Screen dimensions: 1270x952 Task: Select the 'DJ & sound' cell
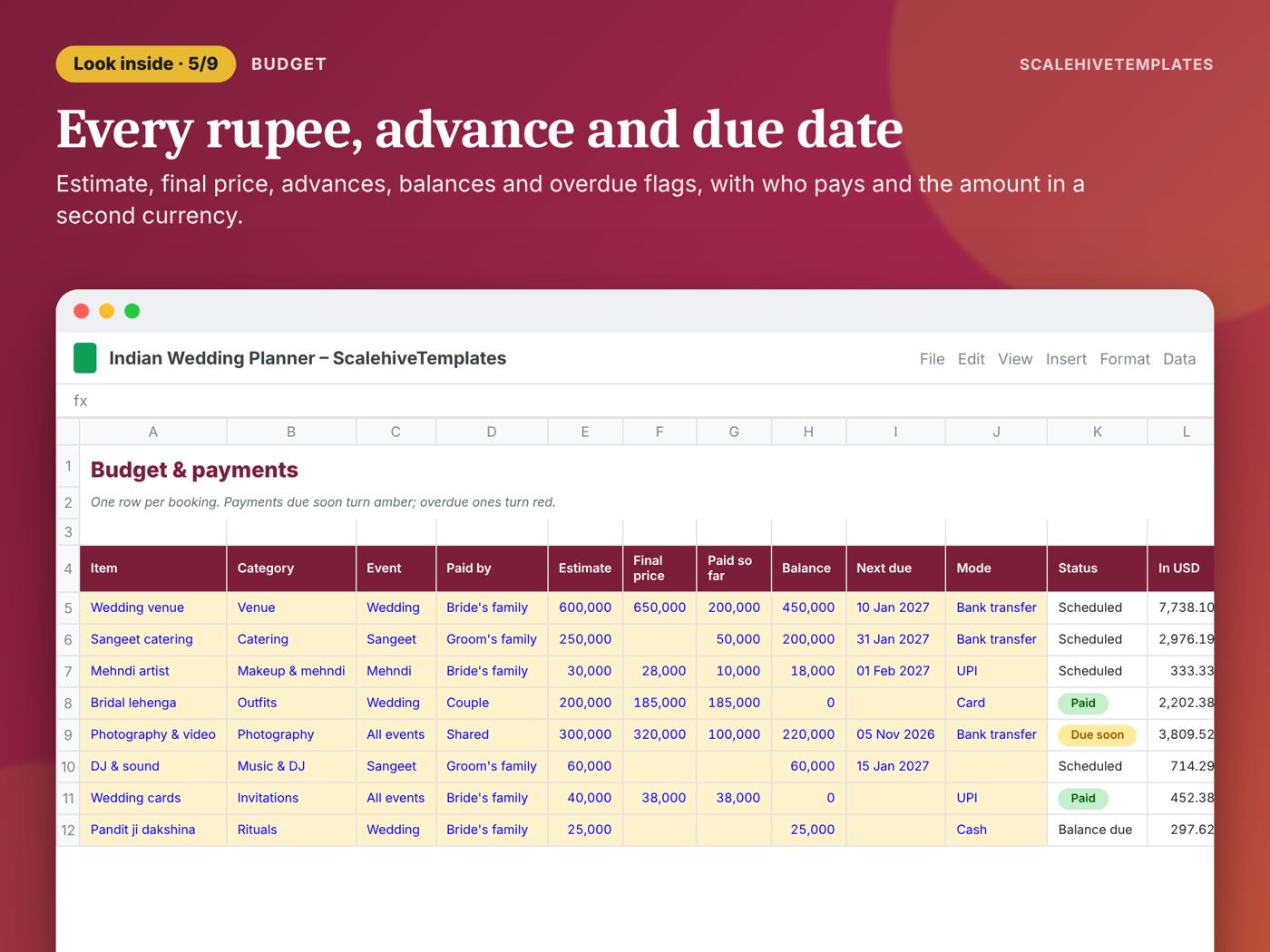[153, 766]
